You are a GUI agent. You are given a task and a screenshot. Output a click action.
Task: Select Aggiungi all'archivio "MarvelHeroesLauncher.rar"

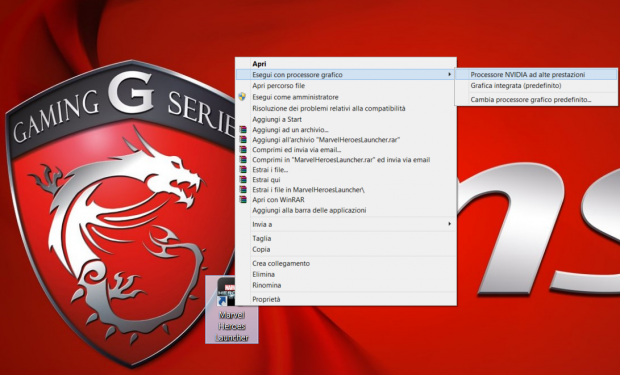click(x=346, y=140)
